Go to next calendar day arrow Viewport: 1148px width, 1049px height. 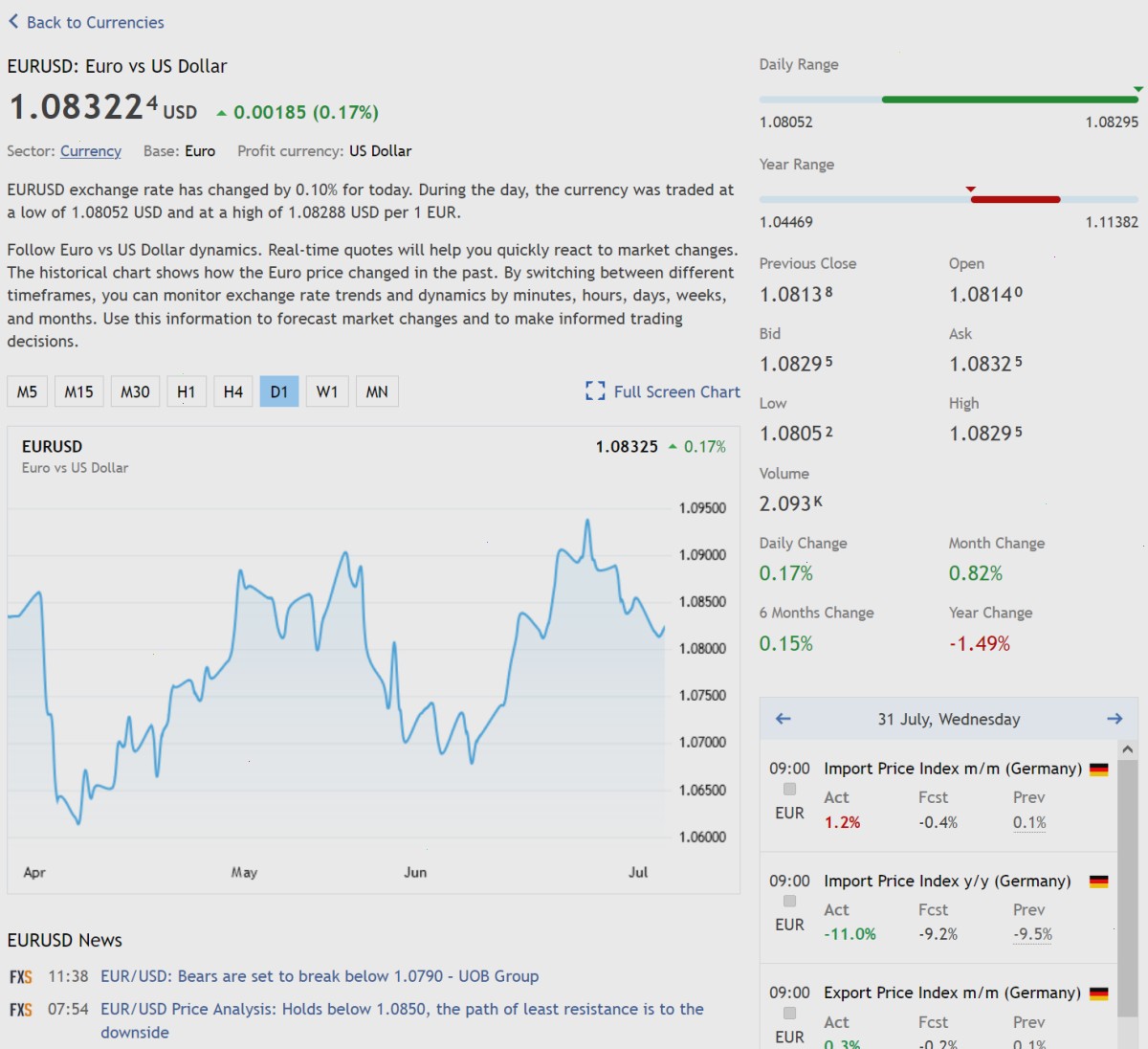pos(1115,719)
